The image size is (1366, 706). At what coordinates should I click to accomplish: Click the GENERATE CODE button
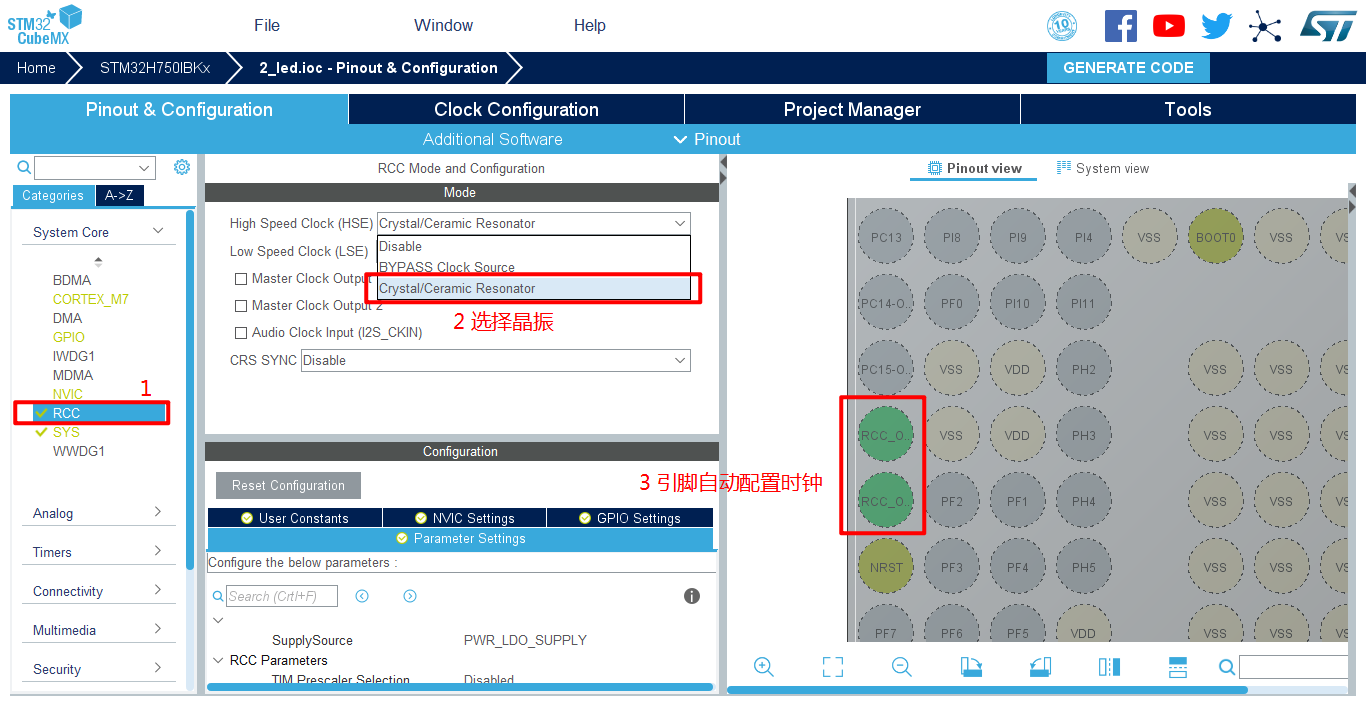pos(1128,68)
